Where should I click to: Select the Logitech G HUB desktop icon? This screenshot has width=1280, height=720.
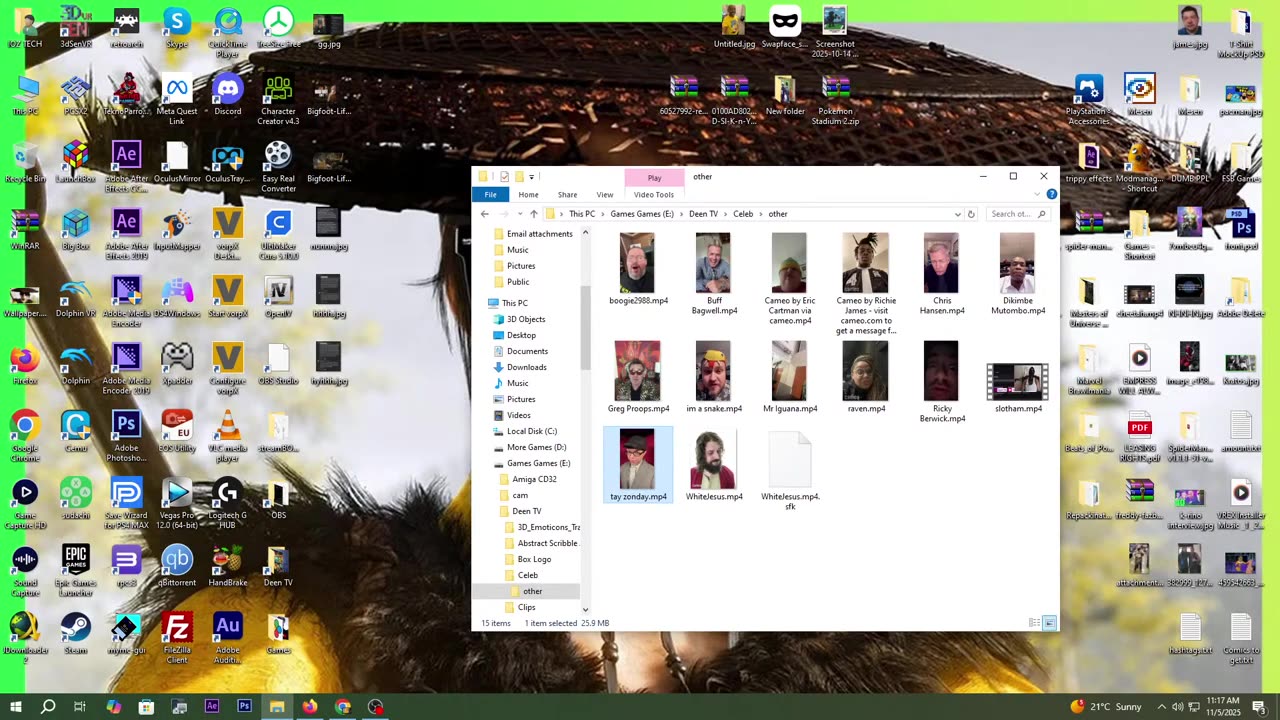click(228, 504)
